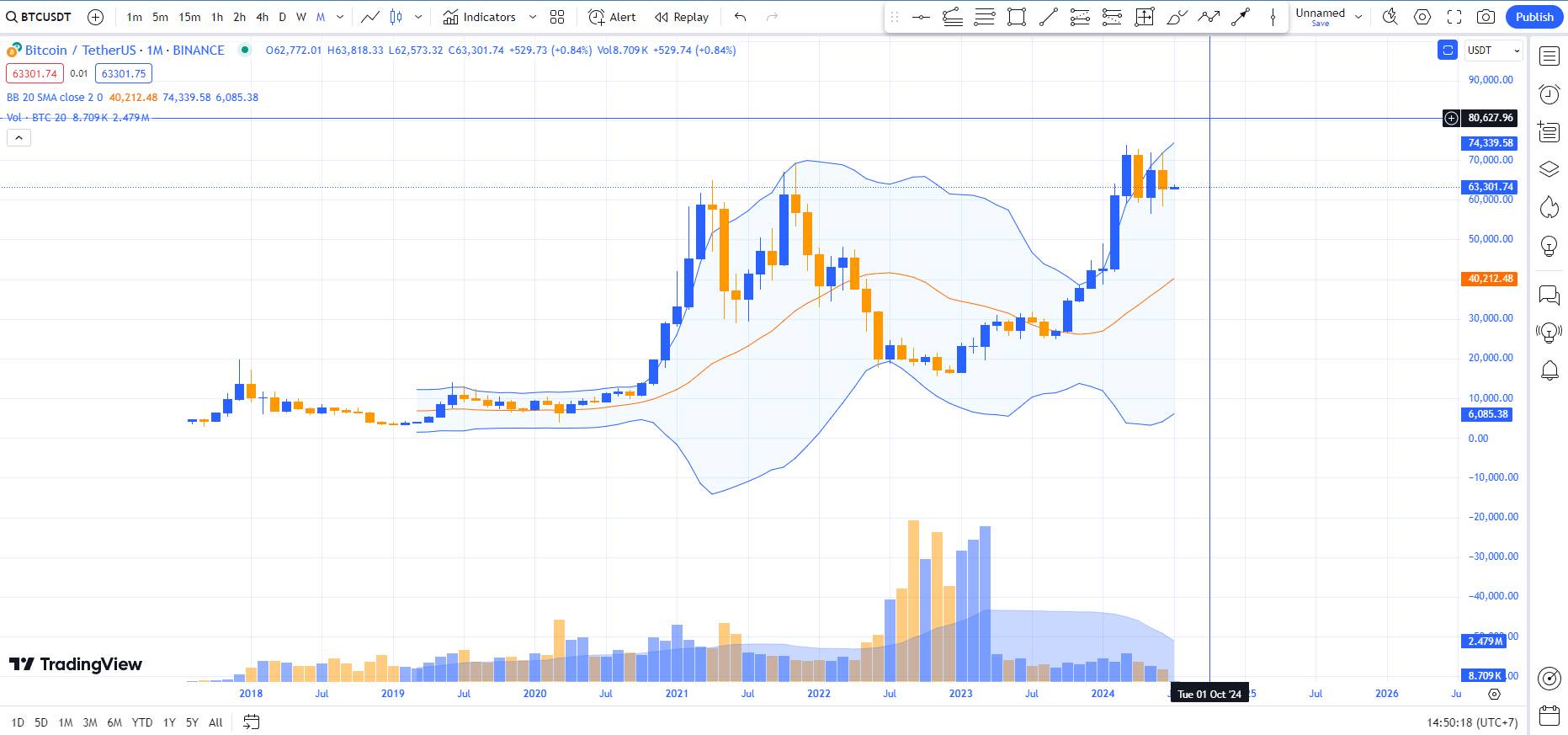The height and width of the screenshot is (735, 1568).
Task: Open the Indicators dialog
Action: 480,17
